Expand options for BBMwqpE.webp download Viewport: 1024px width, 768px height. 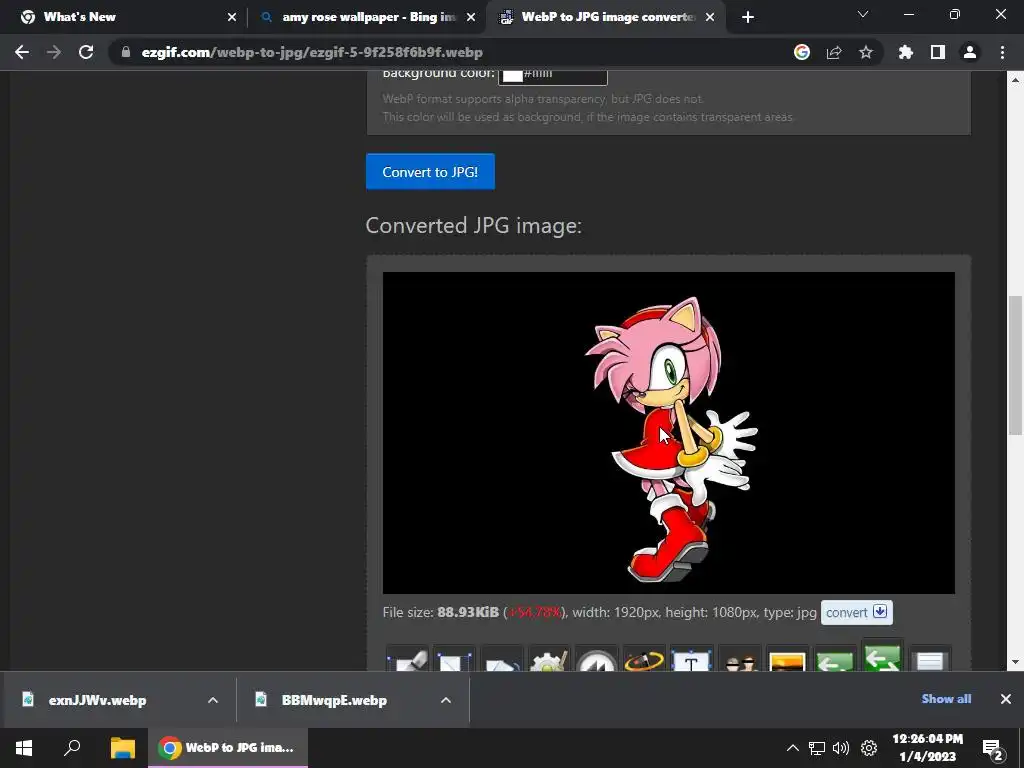[446, 700]
